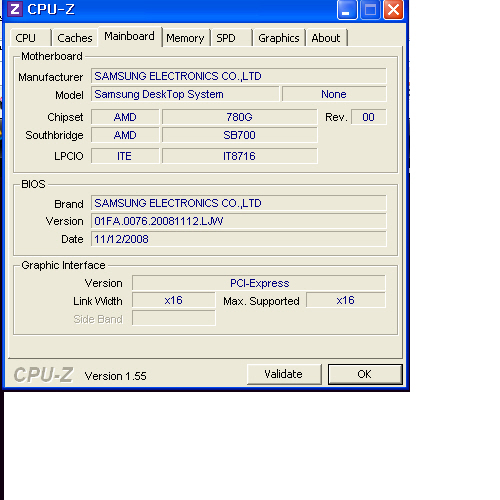
Task: Switch to the CPU tab
Action: point(31,38)
